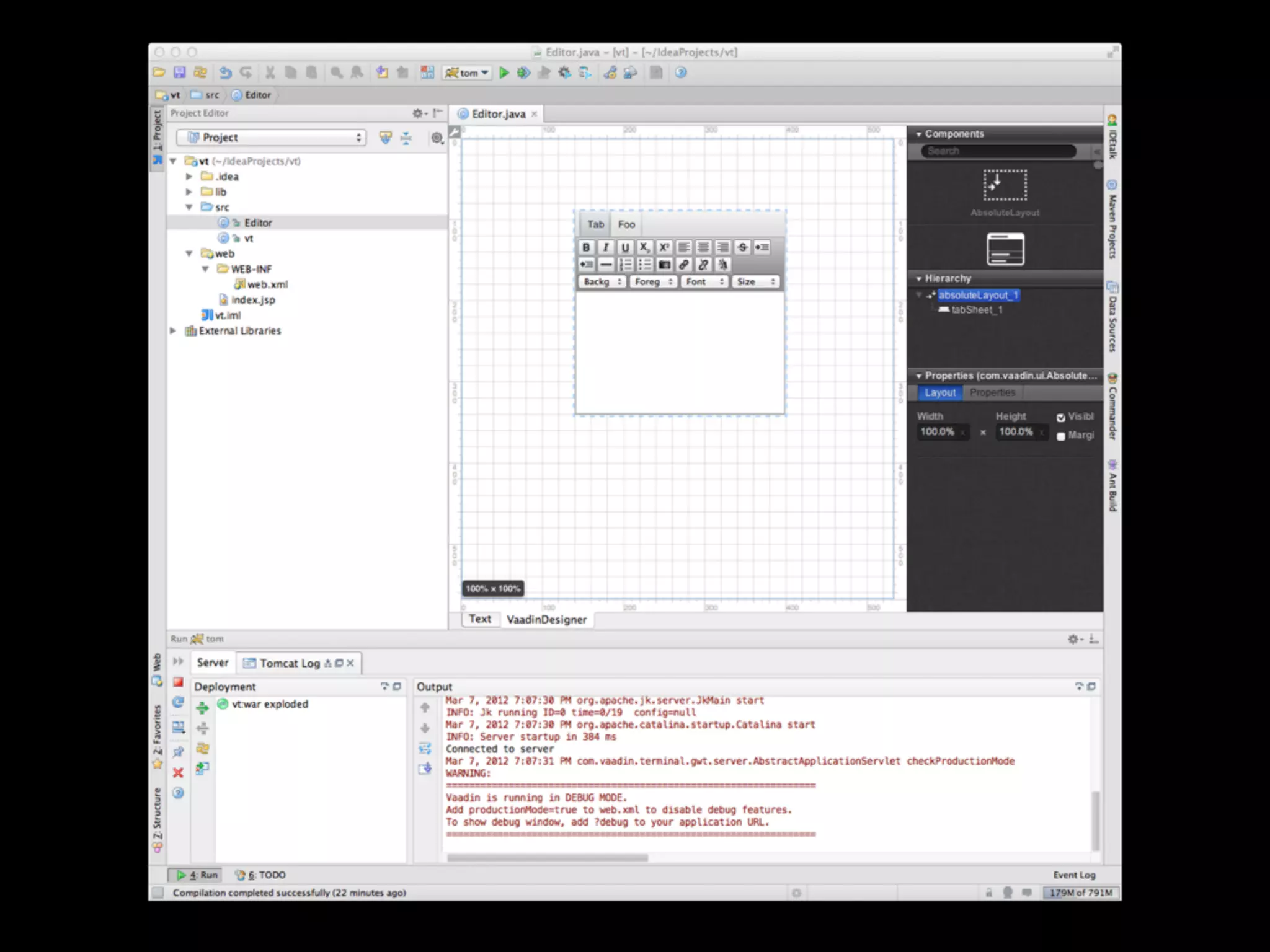This screenshot has width=1270, height=952.
Task: Click the 4: Run tool window button
Action: point(197,875)
